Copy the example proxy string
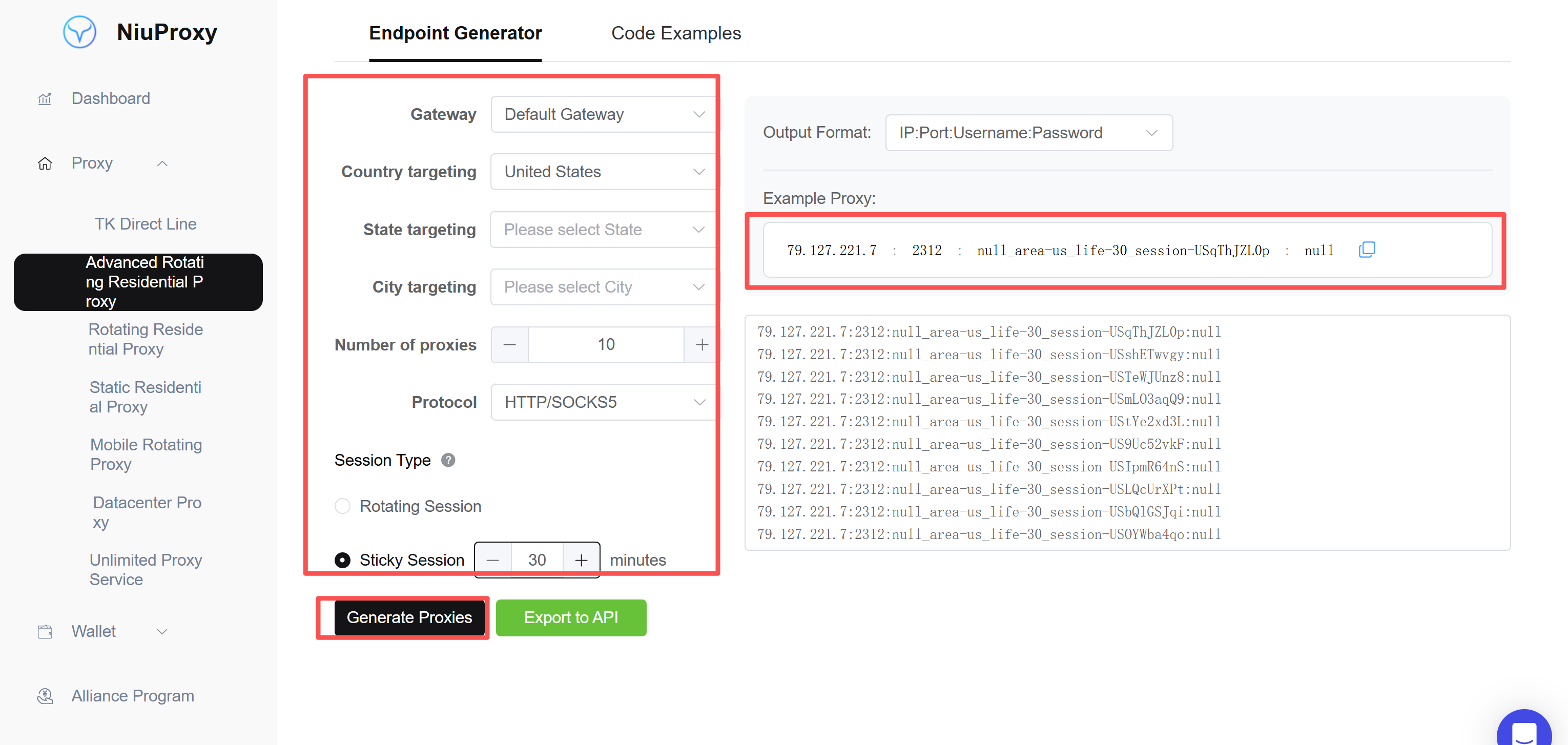 [x=1367, y=250]
